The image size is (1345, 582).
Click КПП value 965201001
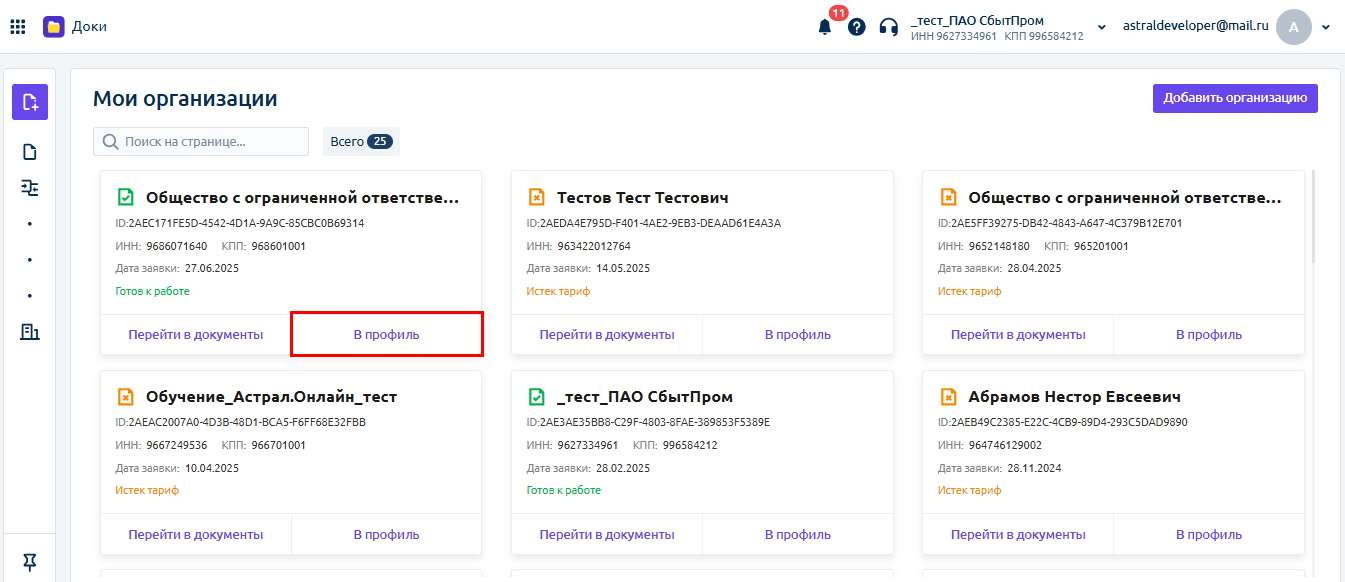tap(1101, 246)
